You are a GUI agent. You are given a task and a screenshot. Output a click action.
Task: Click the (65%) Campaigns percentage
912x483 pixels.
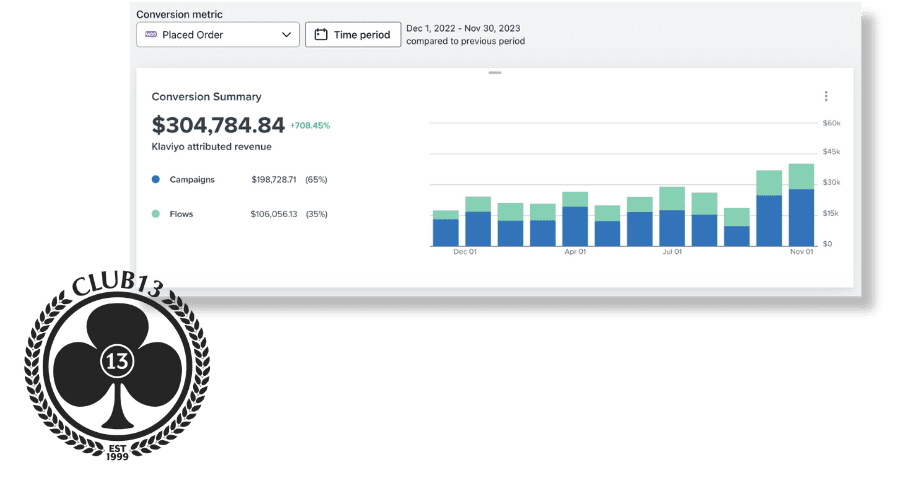click(316, 179)
